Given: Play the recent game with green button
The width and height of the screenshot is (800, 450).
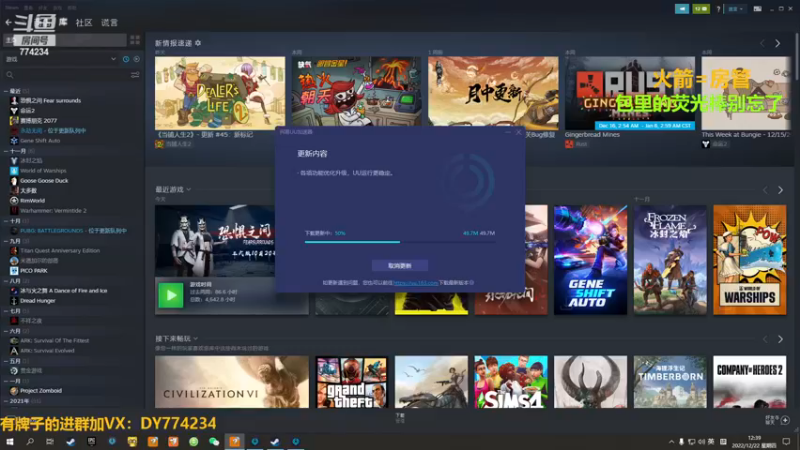Looking at the screenshot, I should [x=171, y=295].
